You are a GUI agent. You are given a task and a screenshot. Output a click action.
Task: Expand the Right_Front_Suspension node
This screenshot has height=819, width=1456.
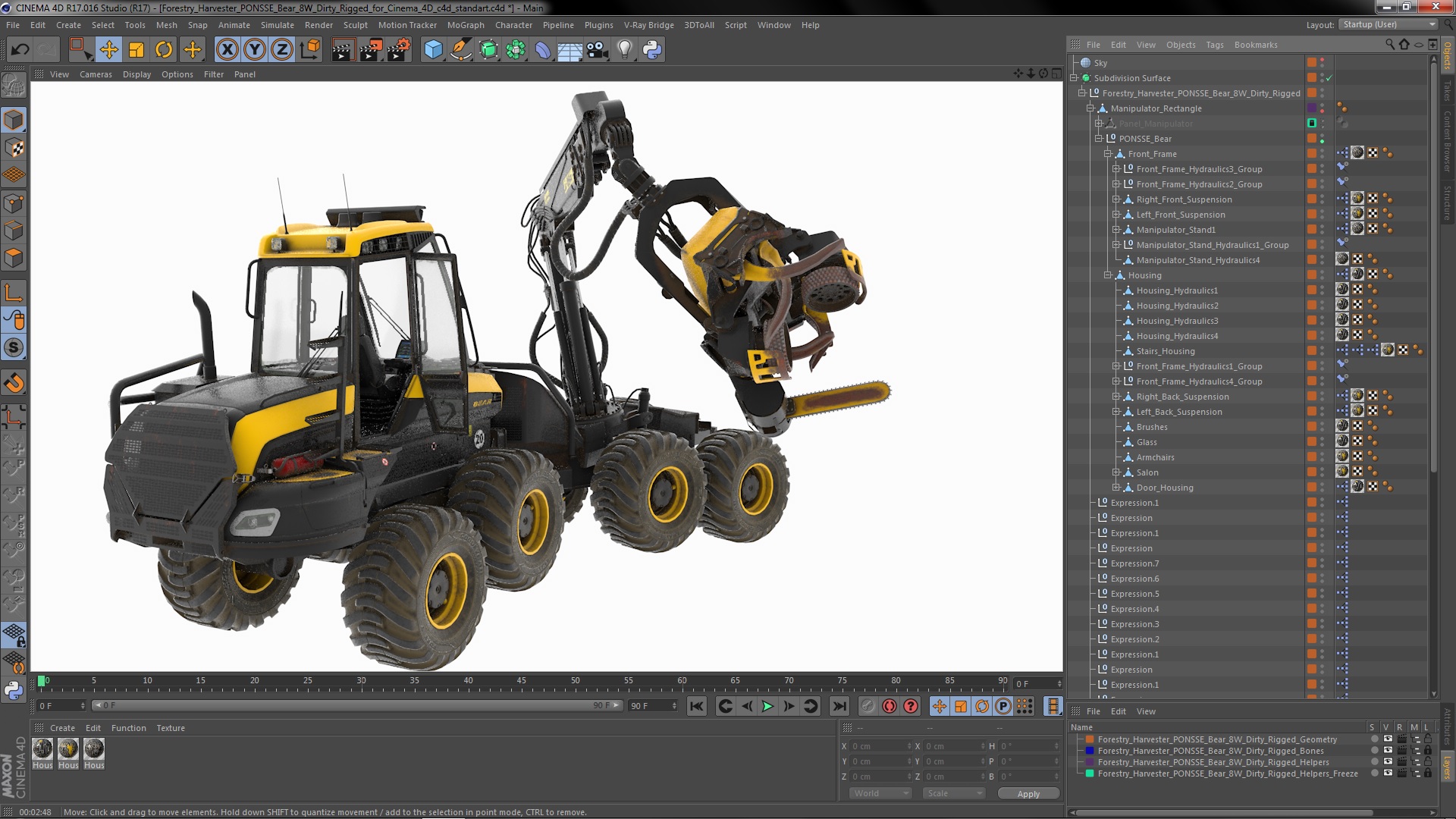point(1116,199)
